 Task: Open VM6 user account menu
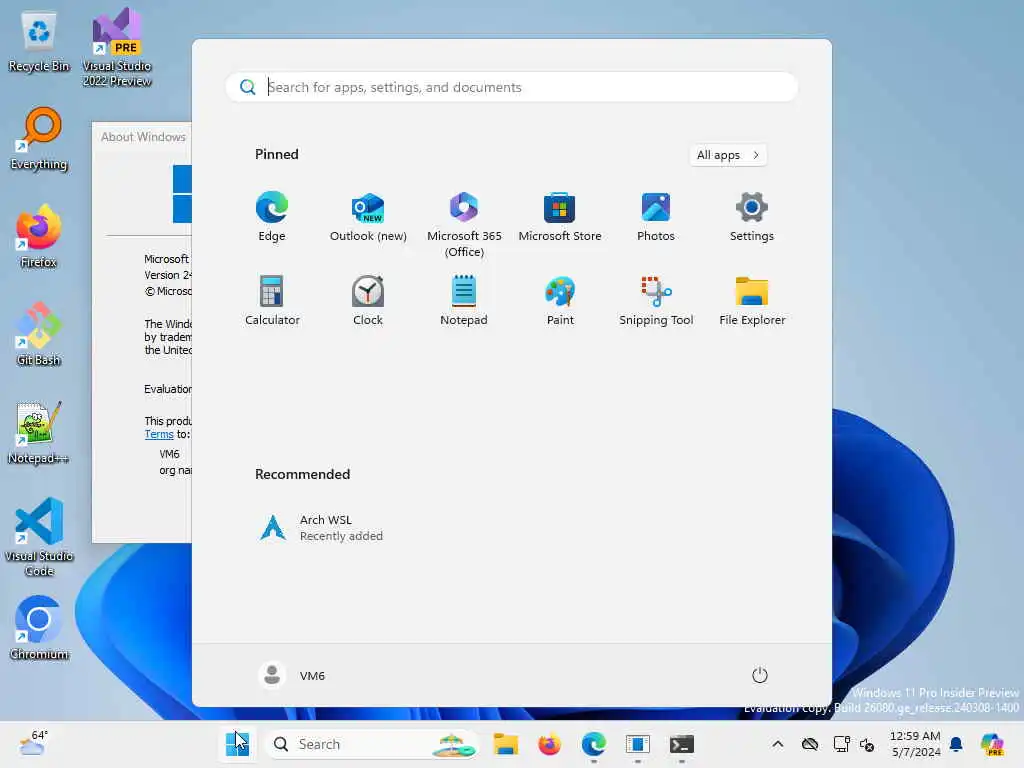click(292, 675)
